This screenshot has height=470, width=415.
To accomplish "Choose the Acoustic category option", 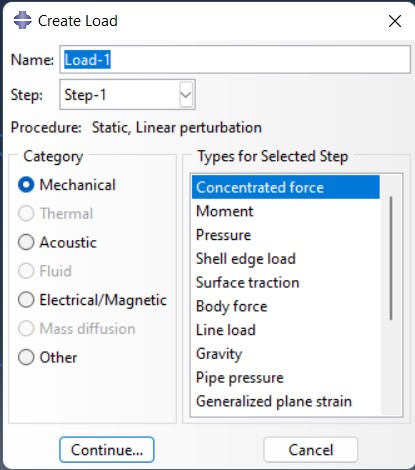I will (x=26, y=242).
